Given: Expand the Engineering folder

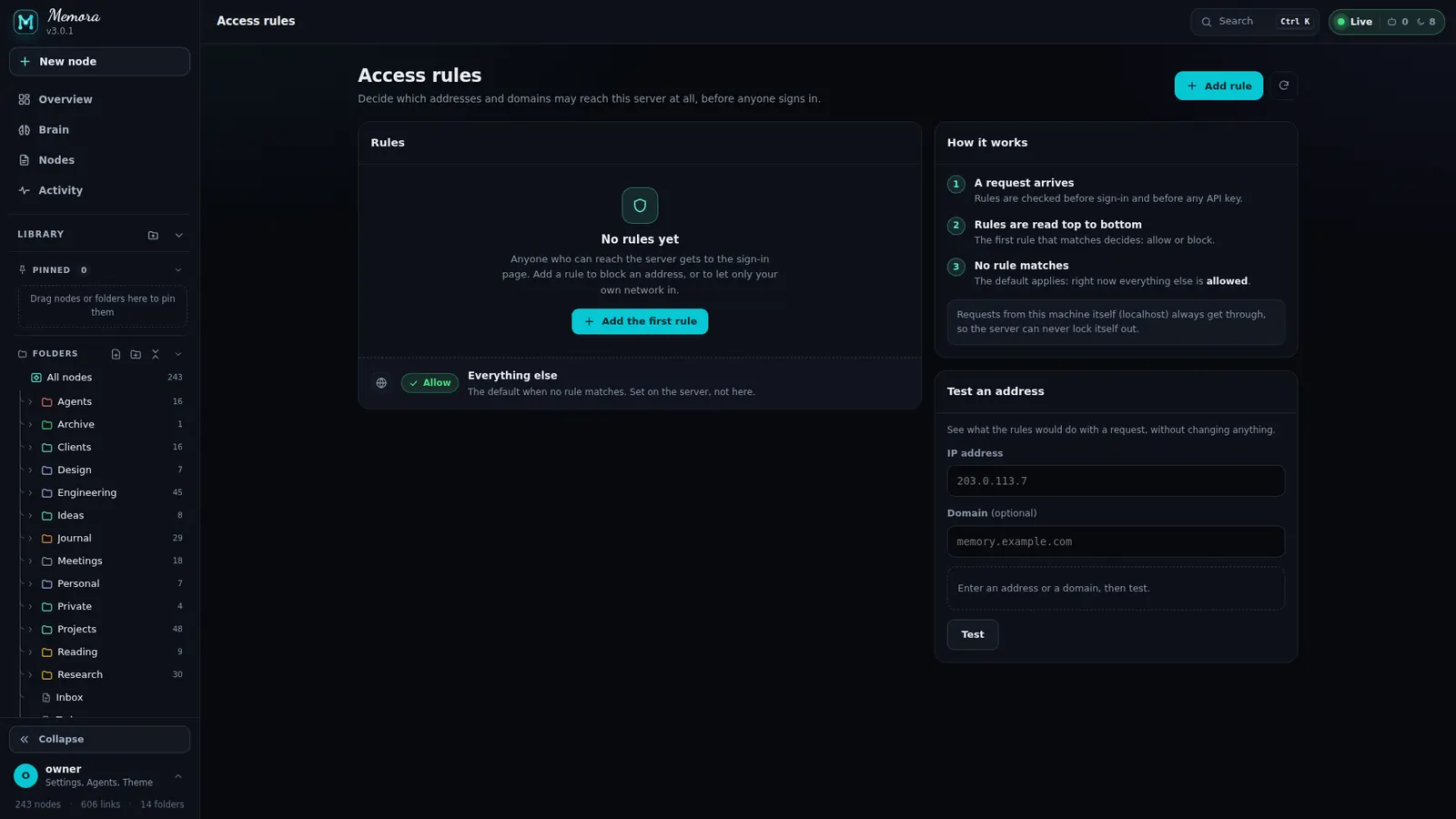Looking at the screenshot, I should pyautogui.click(x=30, y=492).
